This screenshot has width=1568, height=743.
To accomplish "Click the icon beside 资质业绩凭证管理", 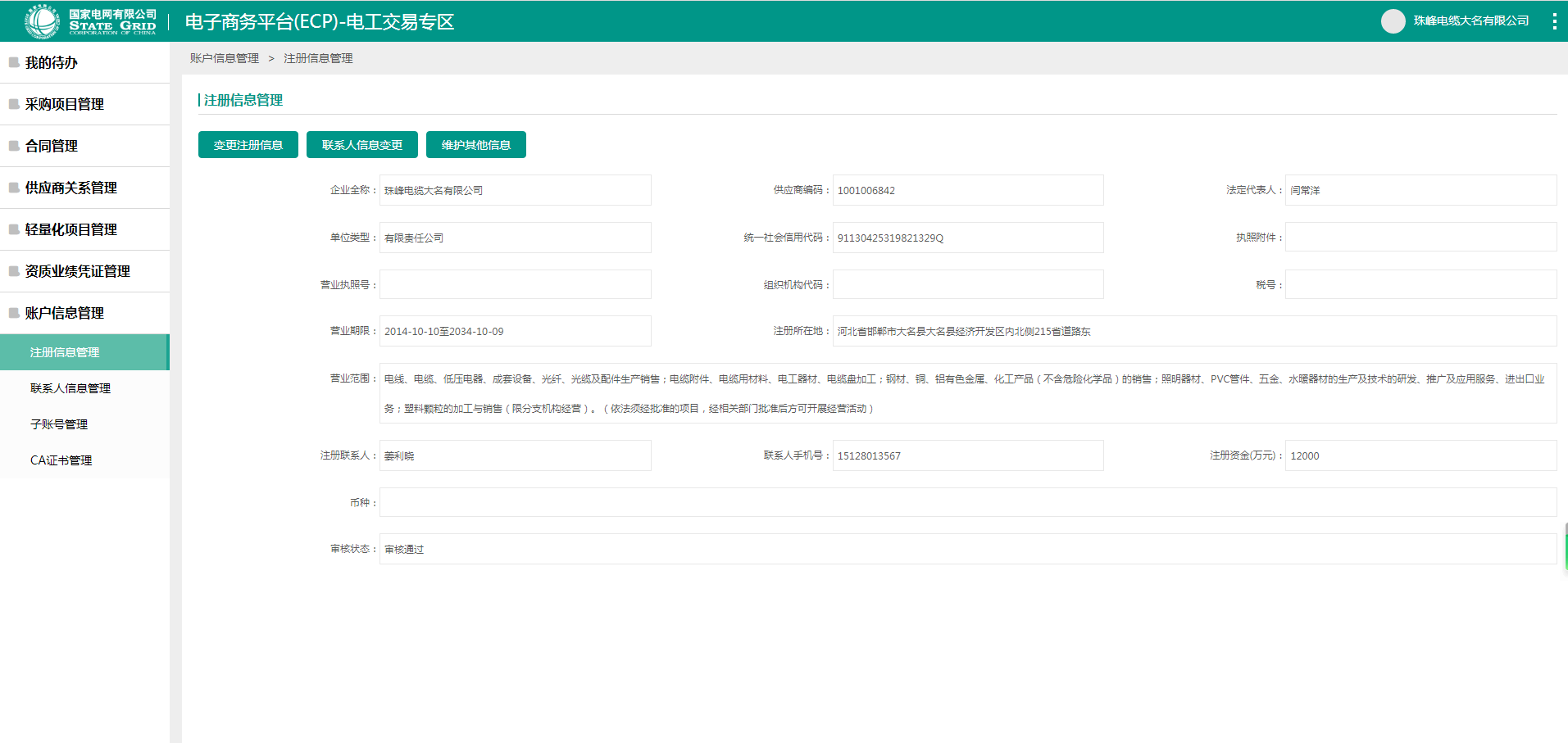I will click(x=14, y=271).
